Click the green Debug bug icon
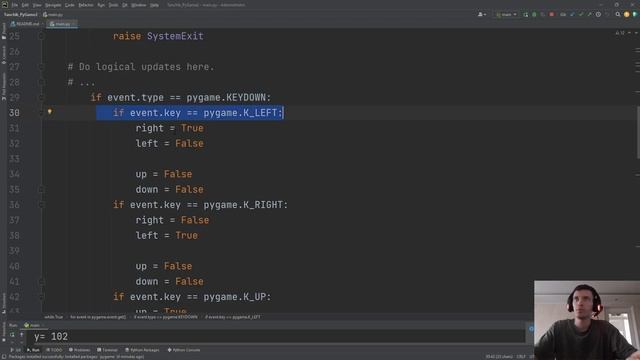640x360 pixels. [x=534, y=14]
